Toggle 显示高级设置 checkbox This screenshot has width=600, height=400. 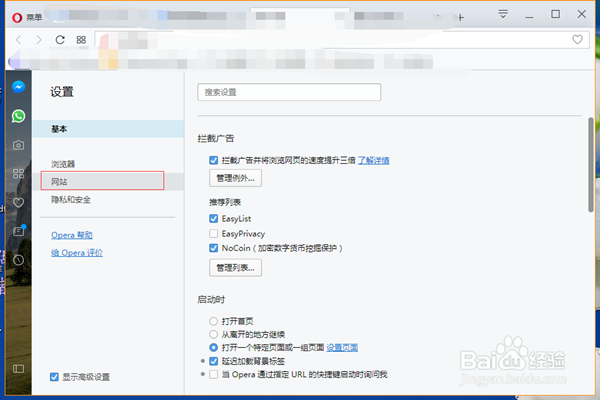click(54, 377)
